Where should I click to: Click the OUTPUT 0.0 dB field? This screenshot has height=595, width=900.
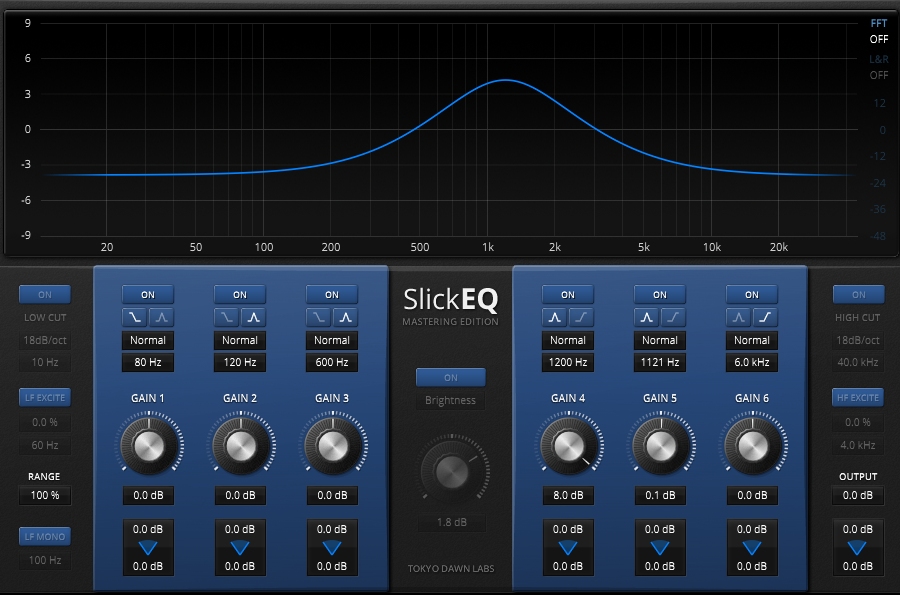(858, 495)
